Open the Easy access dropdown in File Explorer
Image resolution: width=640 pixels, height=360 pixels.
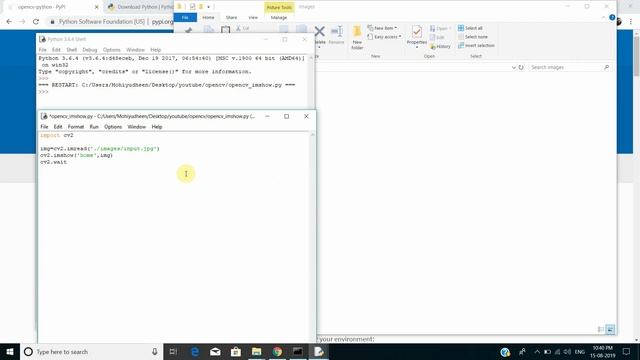pos(384,37)
